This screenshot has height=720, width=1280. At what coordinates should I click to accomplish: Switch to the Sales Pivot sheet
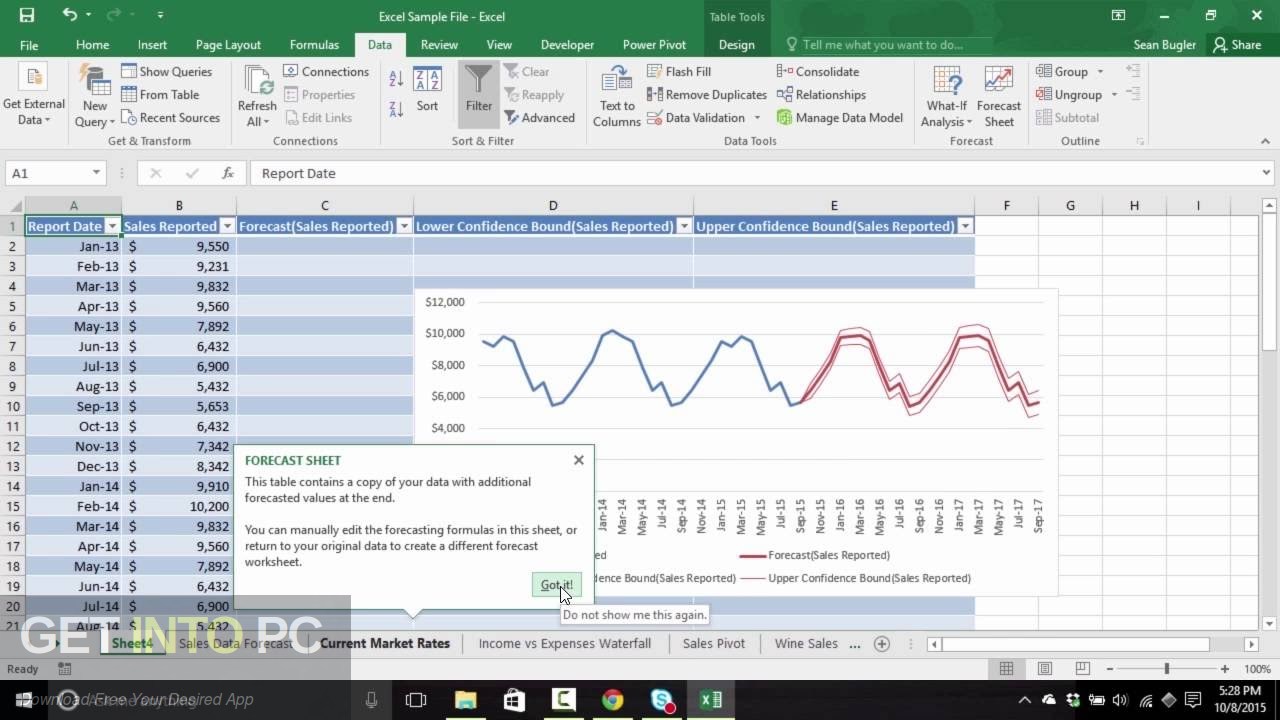[714, 643]
